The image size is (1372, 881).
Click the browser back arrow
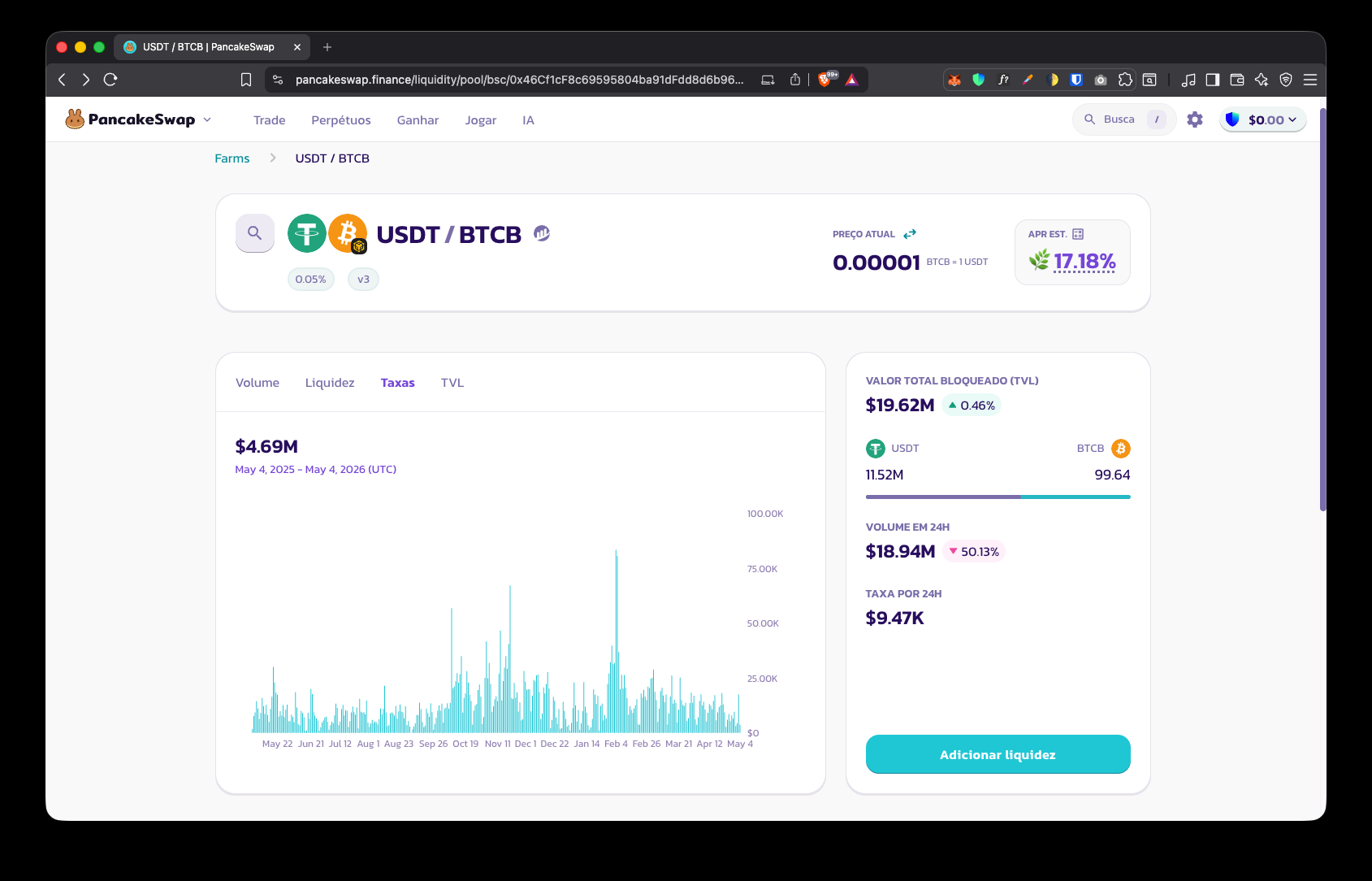pos(63,80)
